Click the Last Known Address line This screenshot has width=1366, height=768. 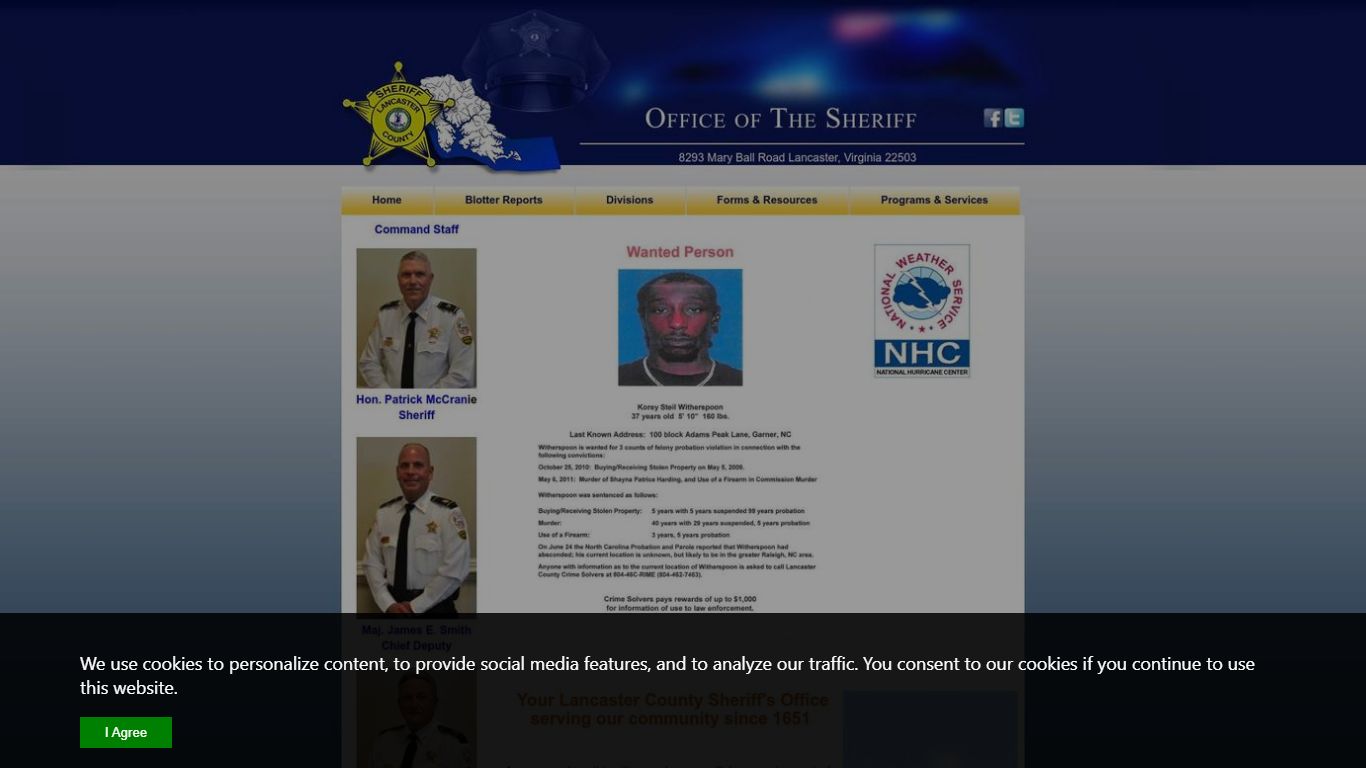coord(680,434)
